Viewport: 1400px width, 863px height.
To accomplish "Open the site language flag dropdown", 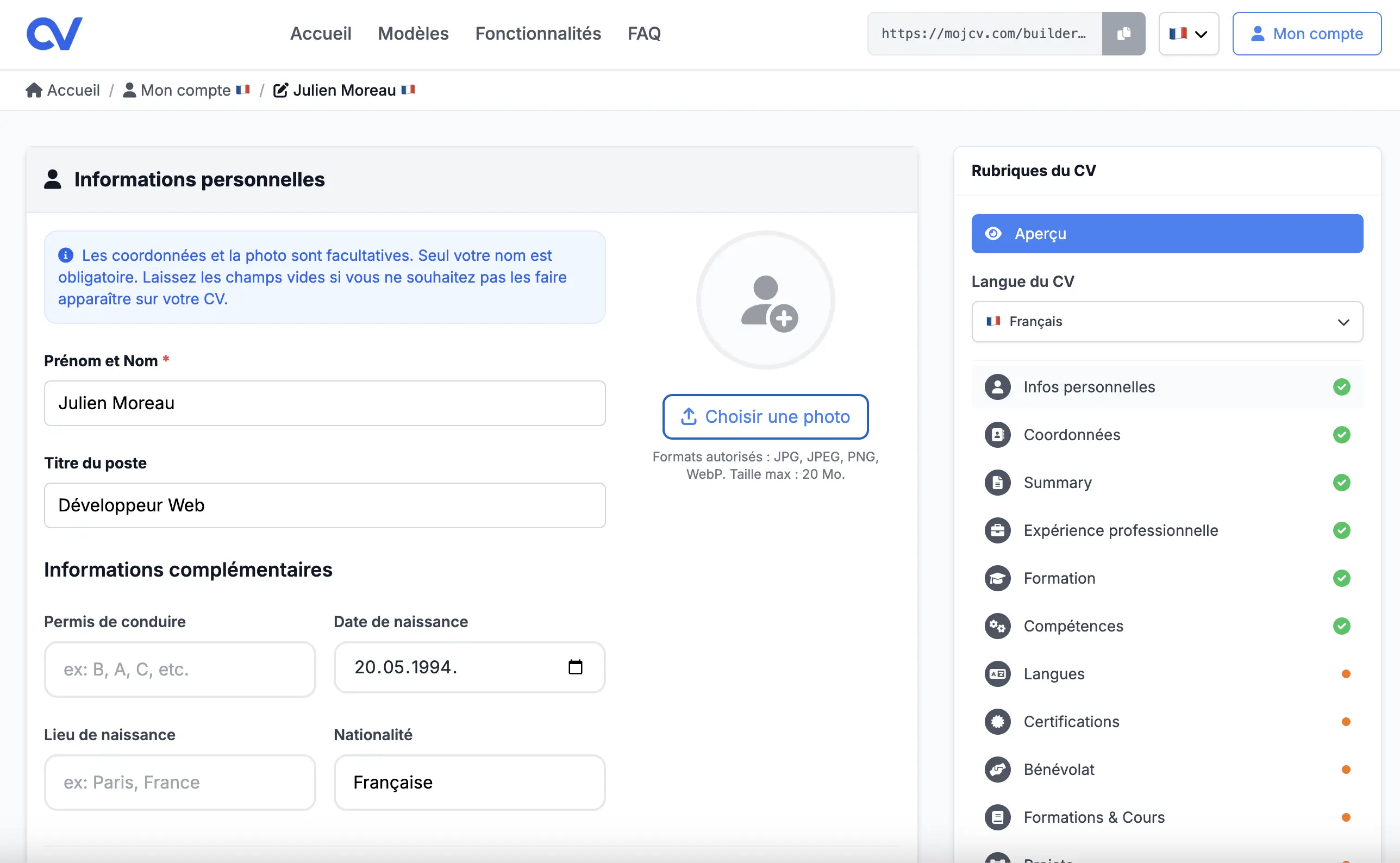I will coord(1188,34).
